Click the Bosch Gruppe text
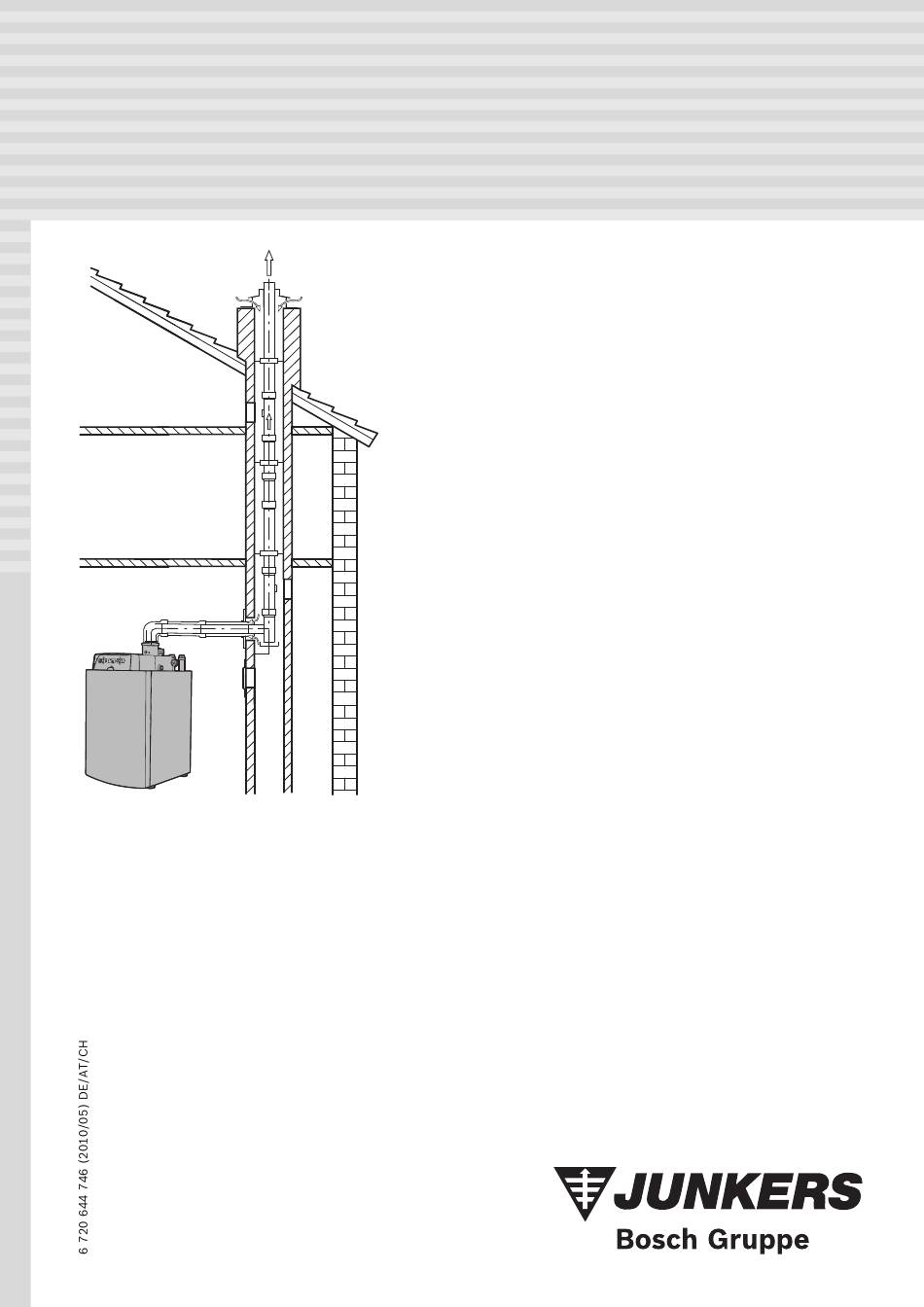Image resolution: width=924 pixels, height=1307 pixels. (712, 1241)
